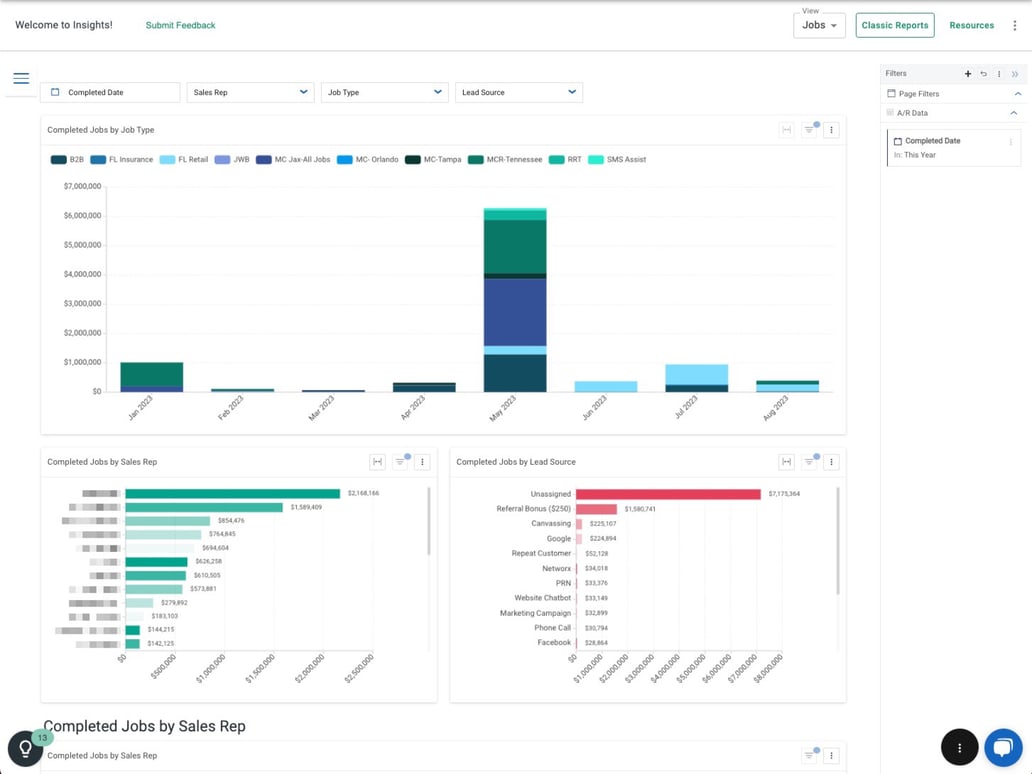This screenshot has width=1032, height=774.
Task: Click the fit-width icon on Completed Jobs by Sales Rep
Action: (377, 462)
